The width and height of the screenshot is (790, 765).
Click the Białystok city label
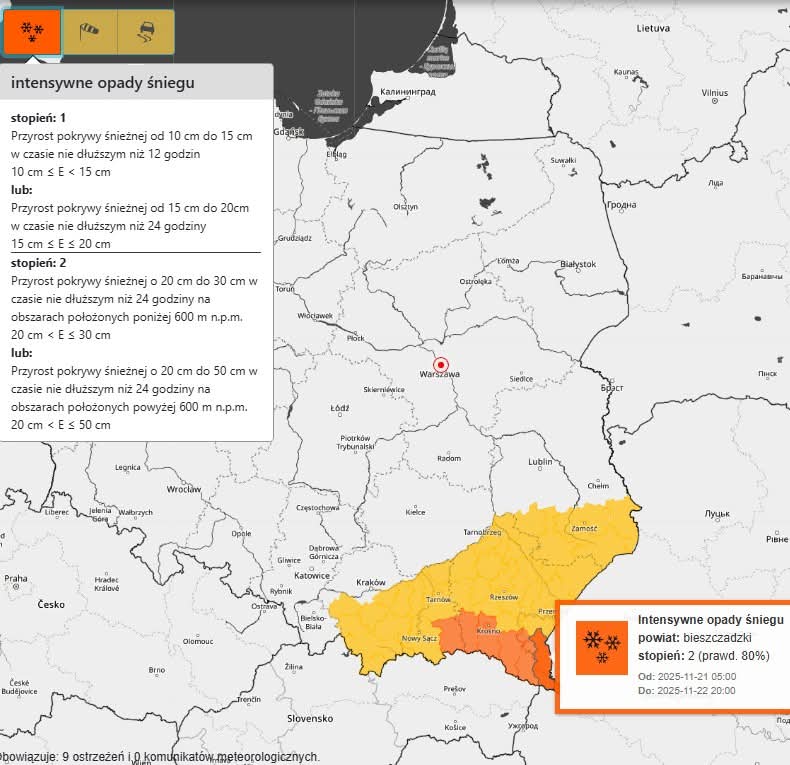(x=578, y=264)
